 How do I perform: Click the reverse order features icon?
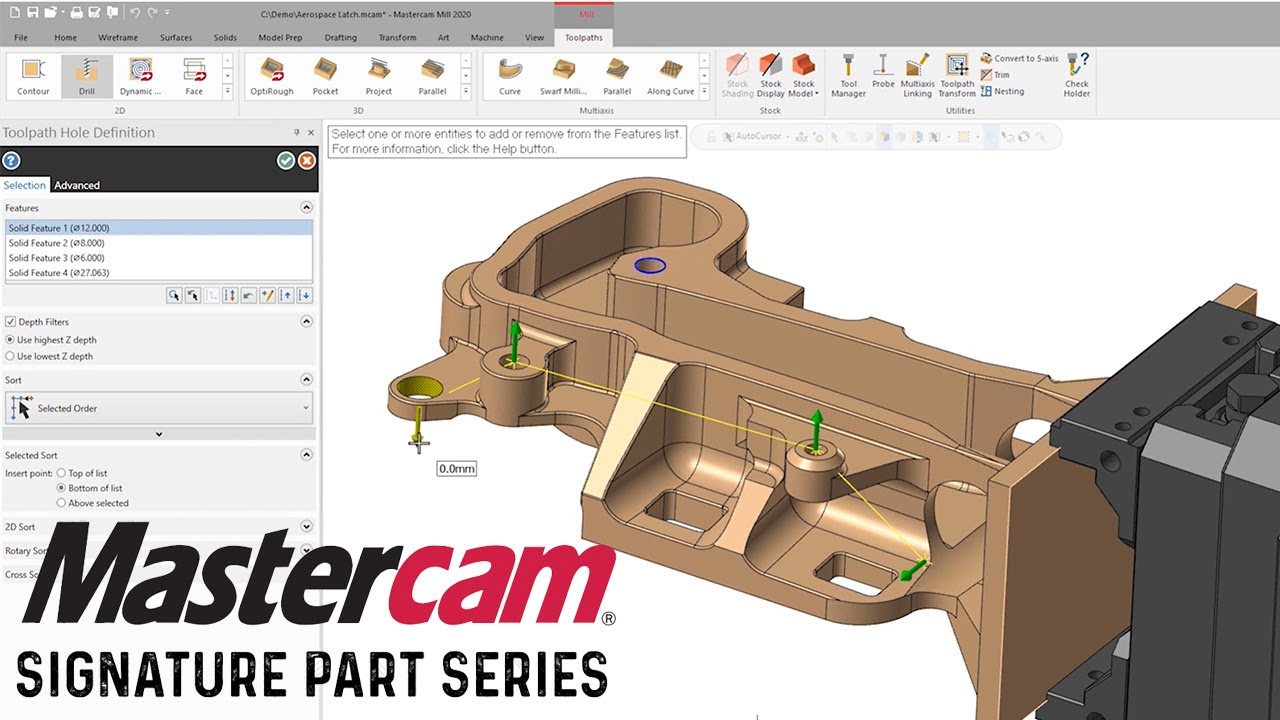click(x=230, y=295)
